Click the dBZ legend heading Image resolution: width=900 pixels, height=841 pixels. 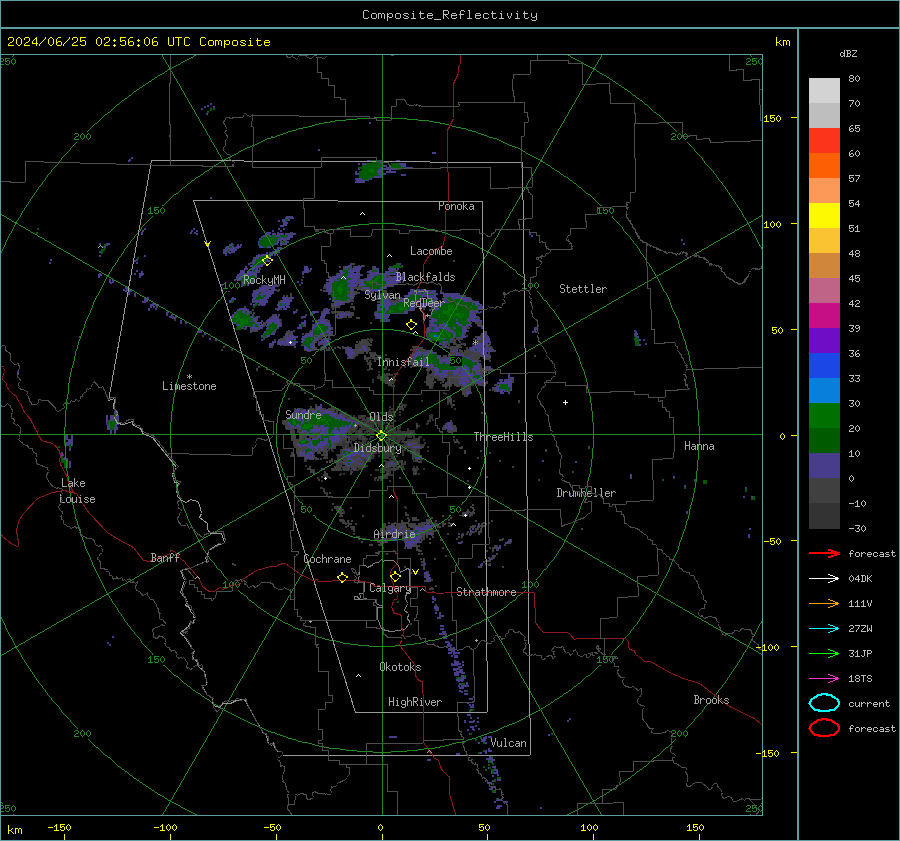pos(848,53)
